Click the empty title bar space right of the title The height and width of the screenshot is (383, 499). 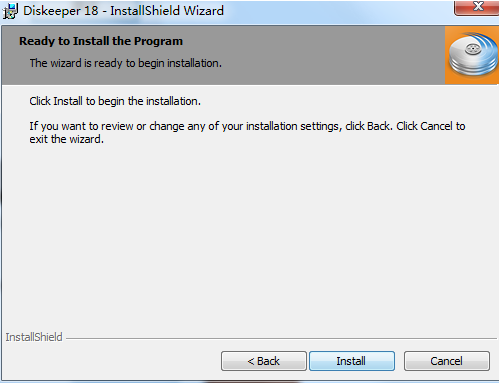point(337,11)
